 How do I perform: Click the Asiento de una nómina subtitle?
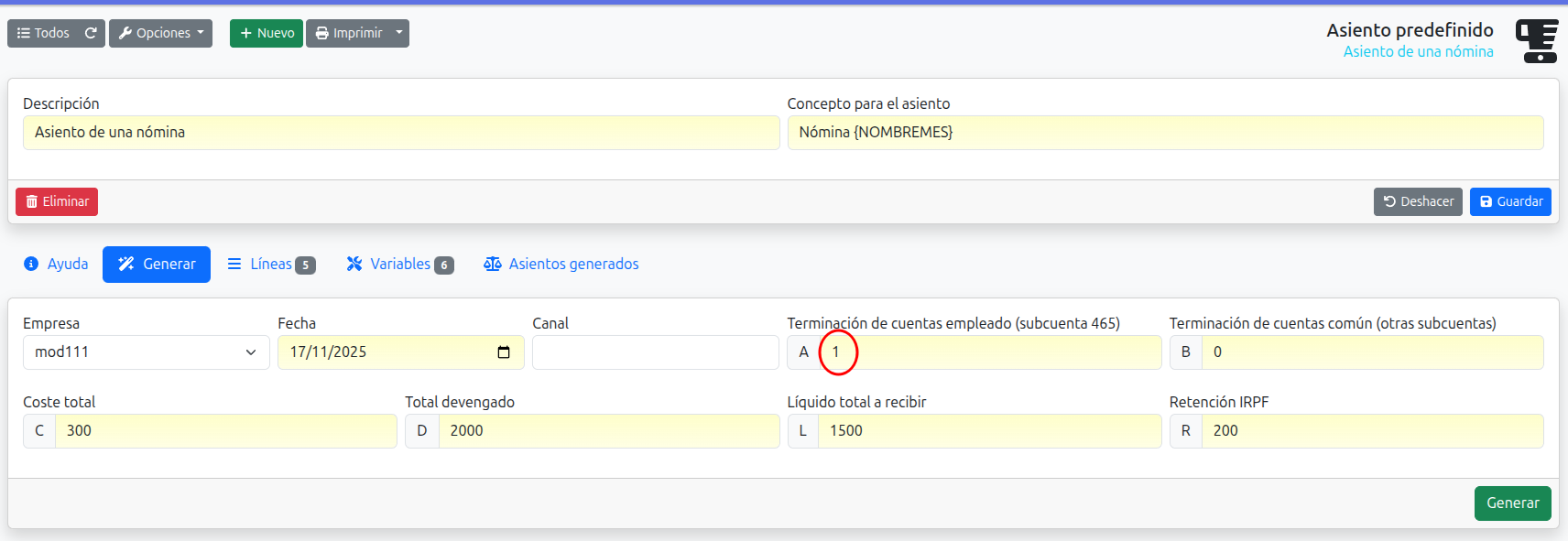(1418, 52)
